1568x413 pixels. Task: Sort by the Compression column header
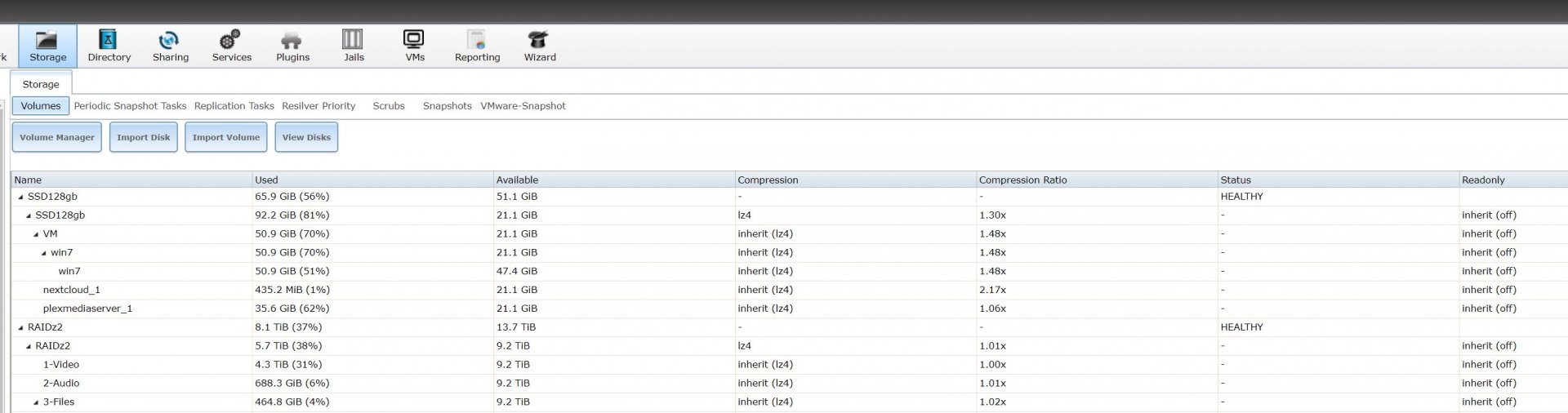point(855,180)
